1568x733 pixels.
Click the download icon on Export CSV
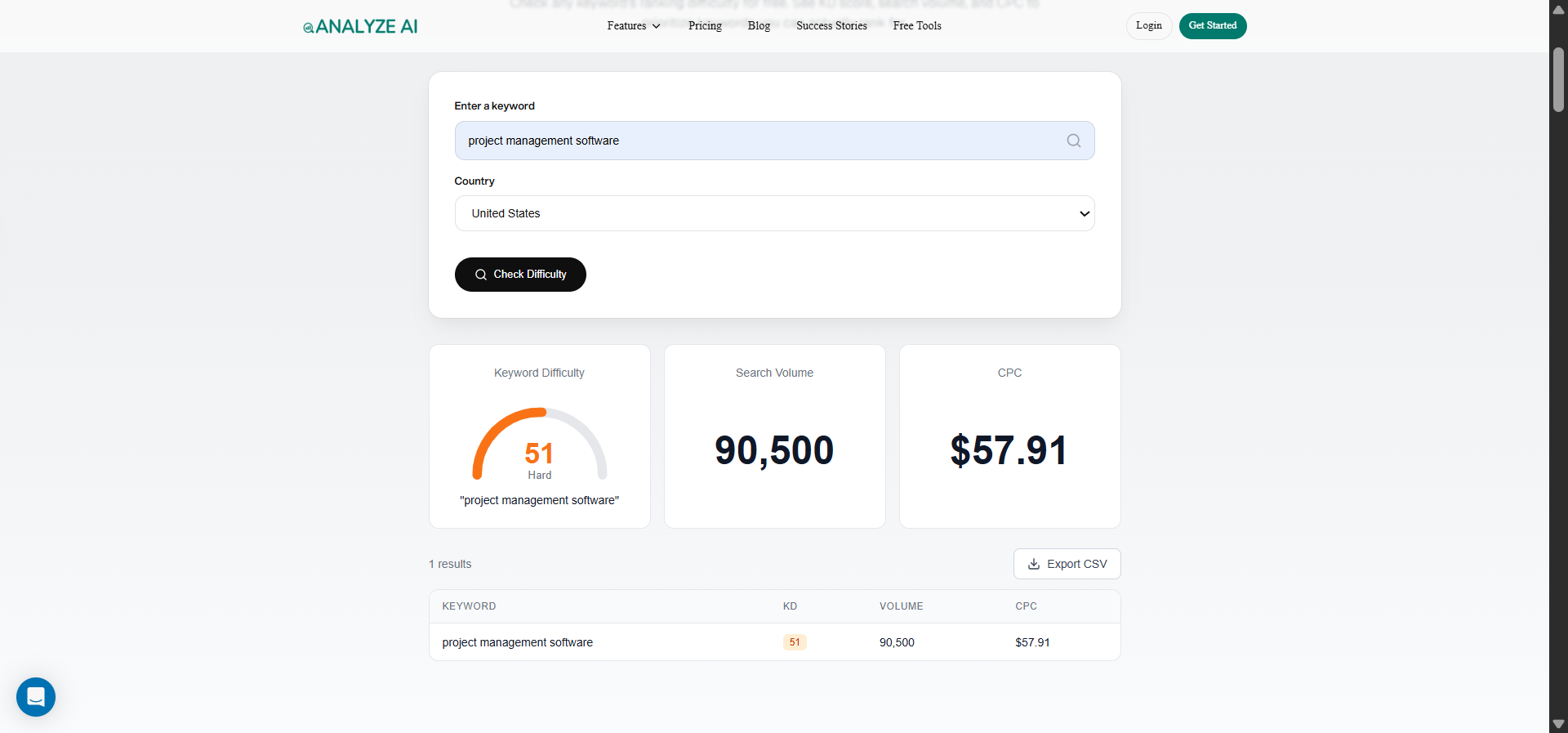click(1034, 564)
